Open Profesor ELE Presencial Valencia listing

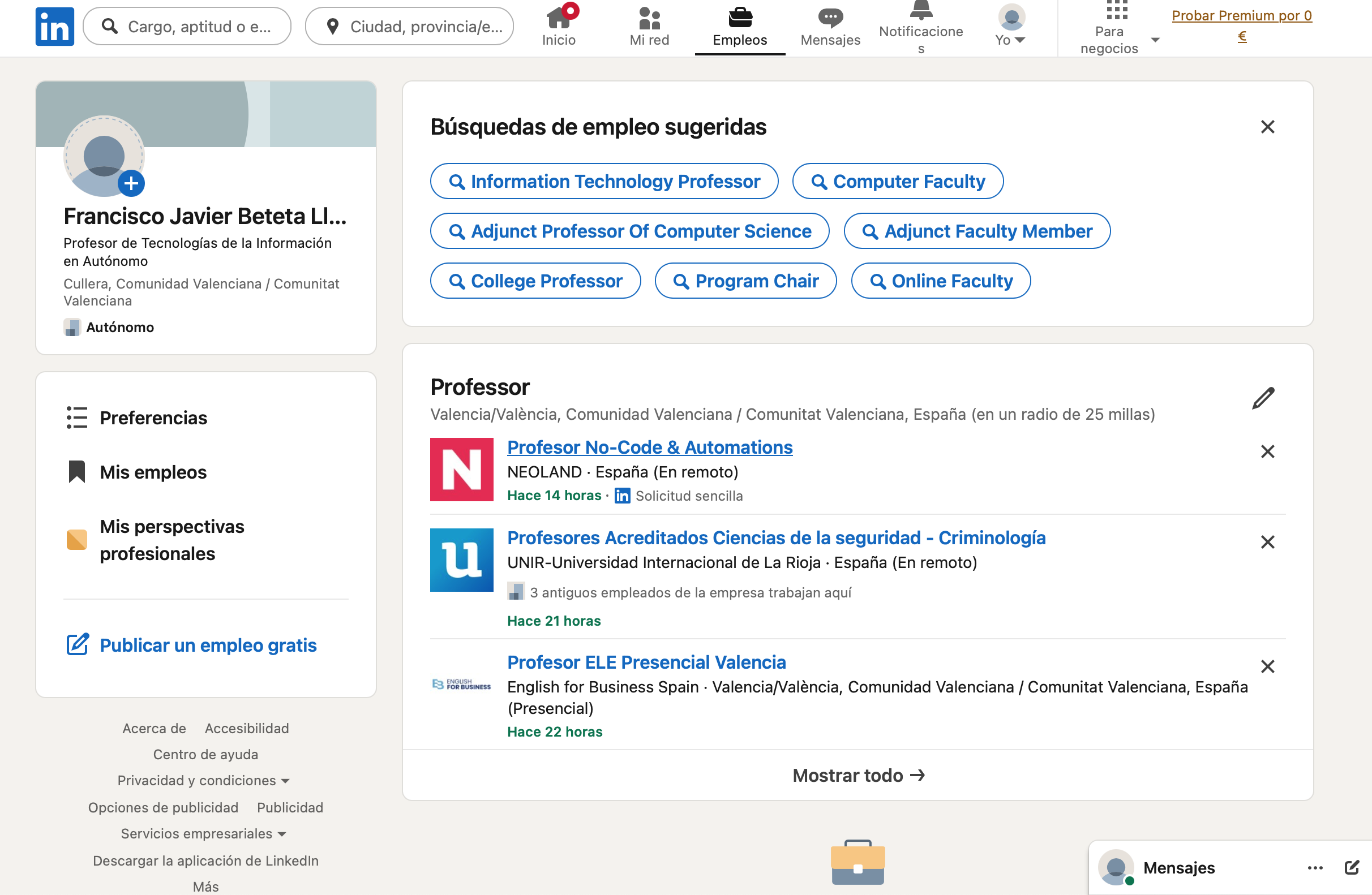coord(646,662)
